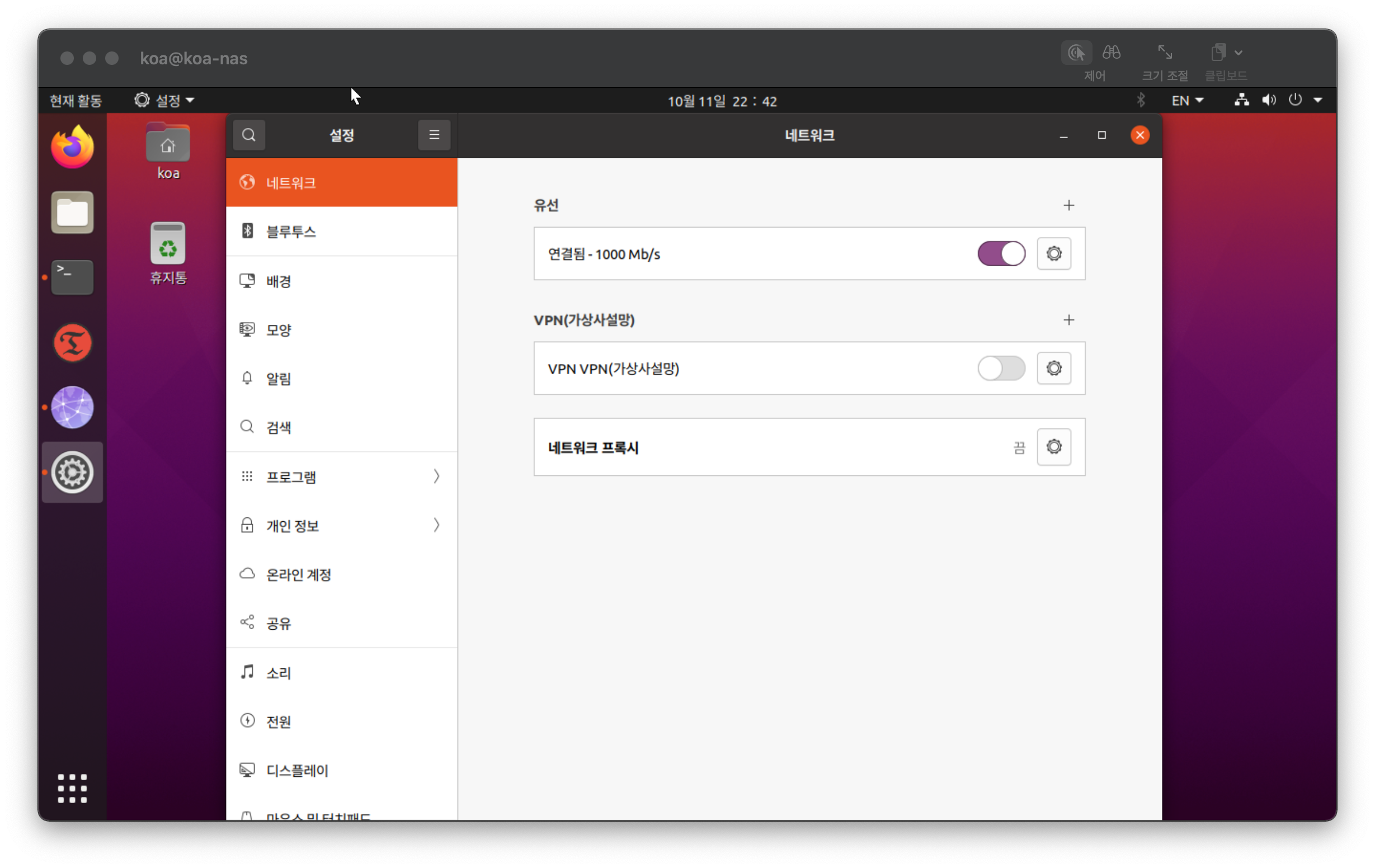Open wired connection gear settings
This screenshot has height=868, width=1375.
pos(1053,253)
